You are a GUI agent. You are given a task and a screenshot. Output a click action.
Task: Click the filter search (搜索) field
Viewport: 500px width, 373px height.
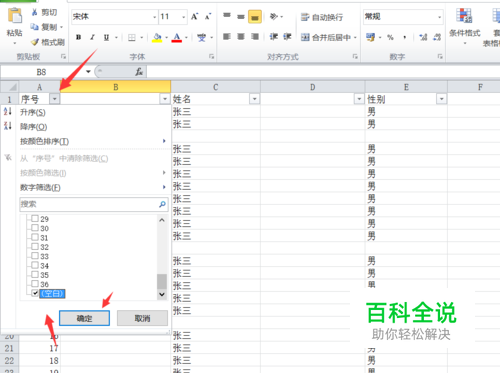click(x=93, y=204)
